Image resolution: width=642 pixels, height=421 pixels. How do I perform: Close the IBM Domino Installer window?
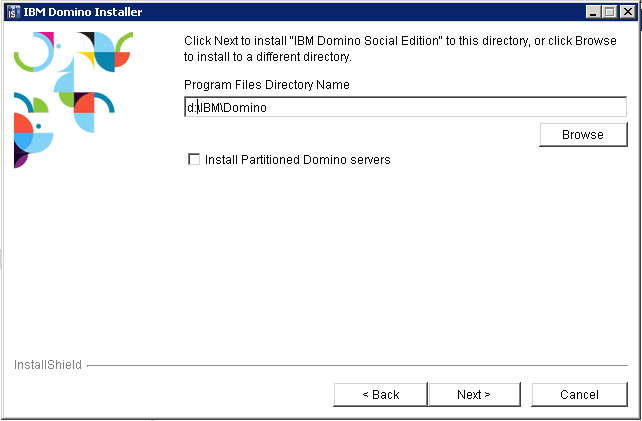coord(627,12)
